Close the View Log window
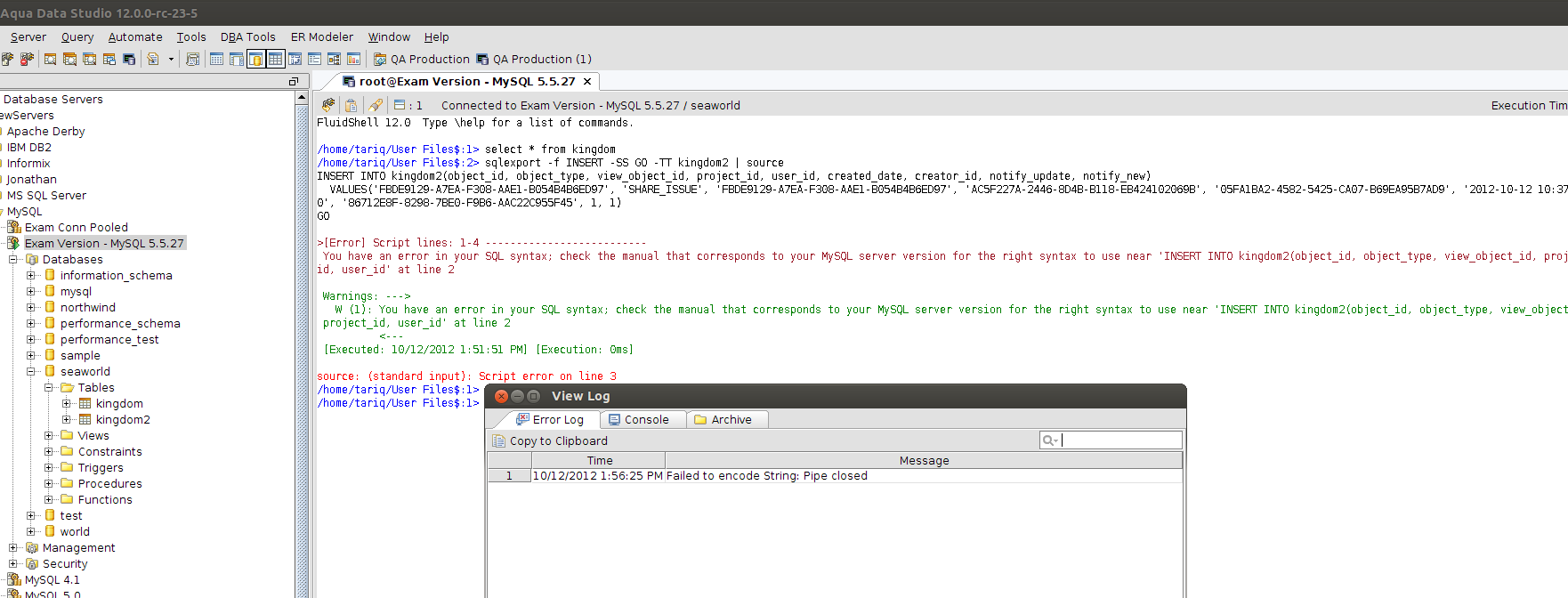 (501, 396)
